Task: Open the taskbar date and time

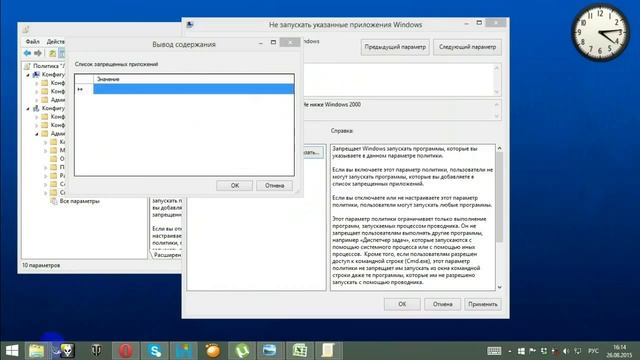Action: pos(620,351)
